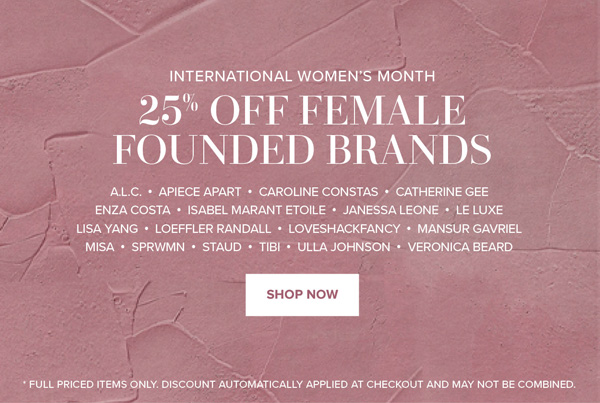Click on JANESSA LEONE
This screenshot has height=403, width=600.
tap(390, 210)
